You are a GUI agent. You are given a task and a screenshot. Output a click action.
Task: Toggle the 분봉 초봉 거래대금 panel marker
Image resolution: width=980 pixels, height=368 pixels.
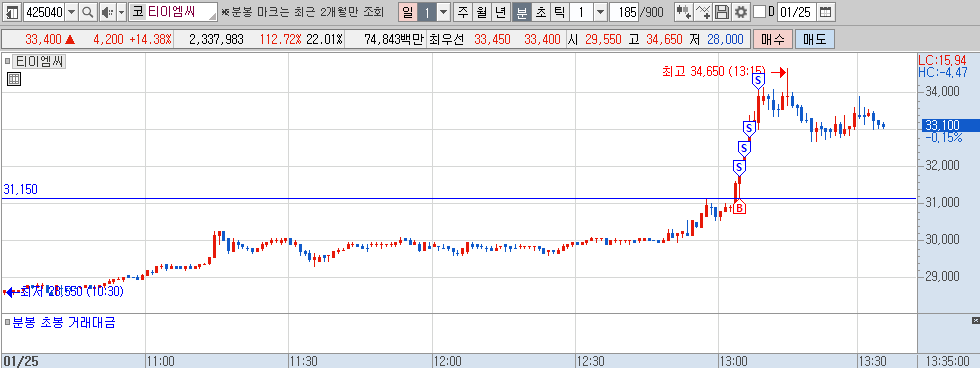[8, 323]
